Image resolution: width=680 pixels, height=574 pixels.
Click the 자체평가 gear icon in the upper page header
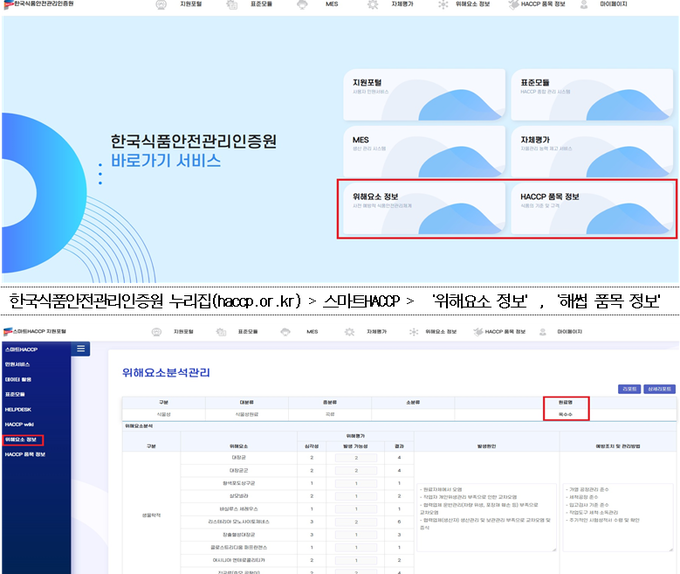(373, 4)
